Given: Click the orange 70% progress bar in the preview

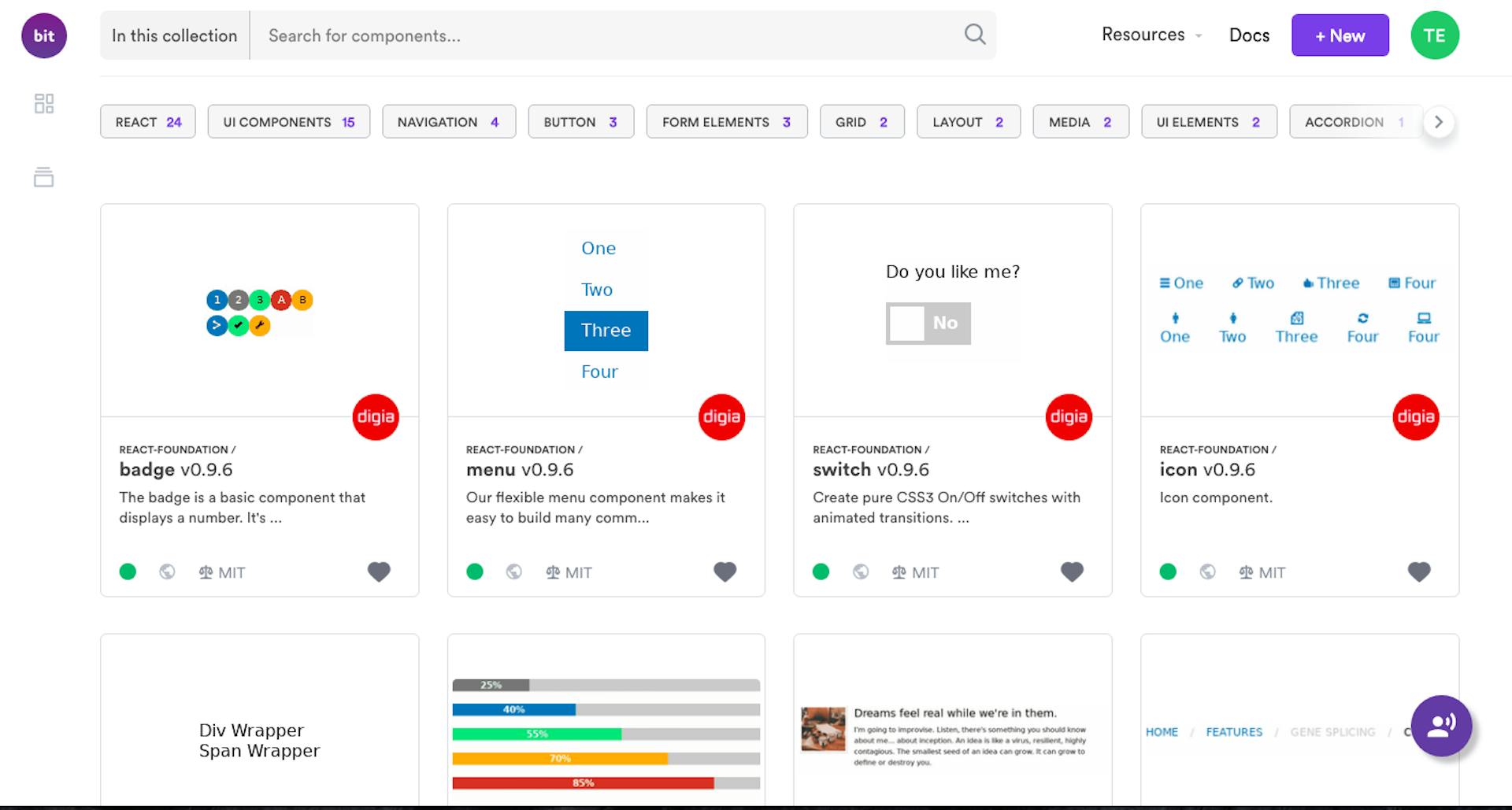Looking at the screenshot, I should (x=559, y=758).
